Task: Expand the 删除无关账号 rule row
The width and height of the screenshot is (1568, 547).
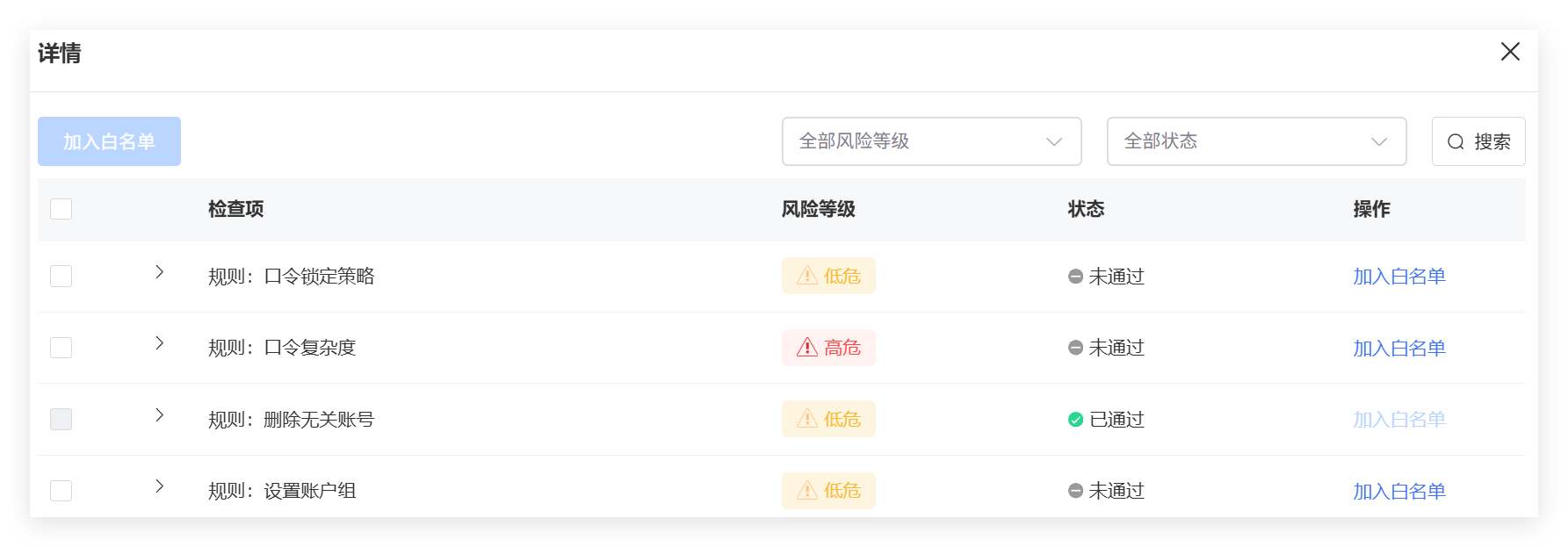Action: (159, 414)
